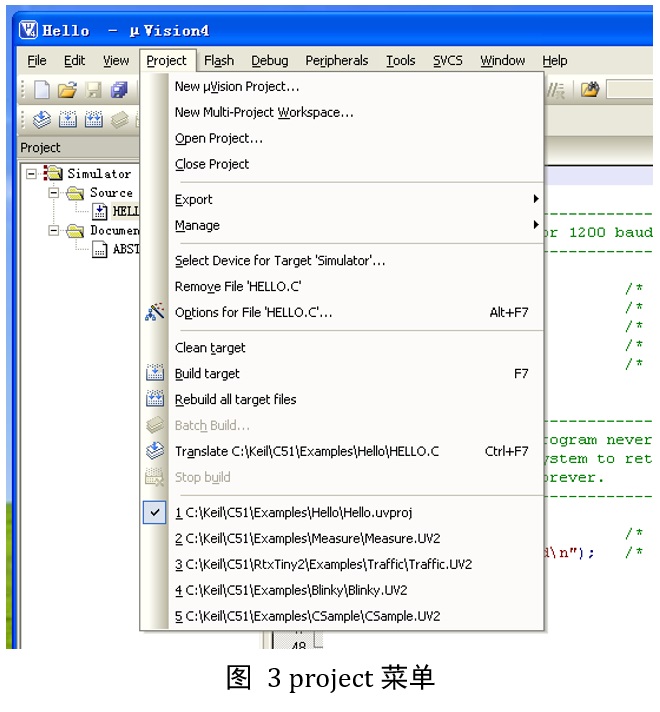Collapse the Documentation group node
This screenshot has width=660, height=712.
tap(54, 231)
